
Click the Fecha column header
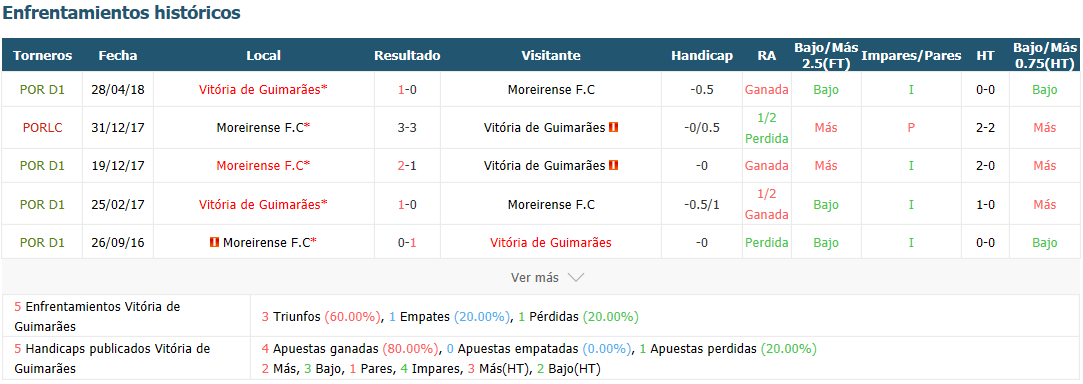pos(118,56)
